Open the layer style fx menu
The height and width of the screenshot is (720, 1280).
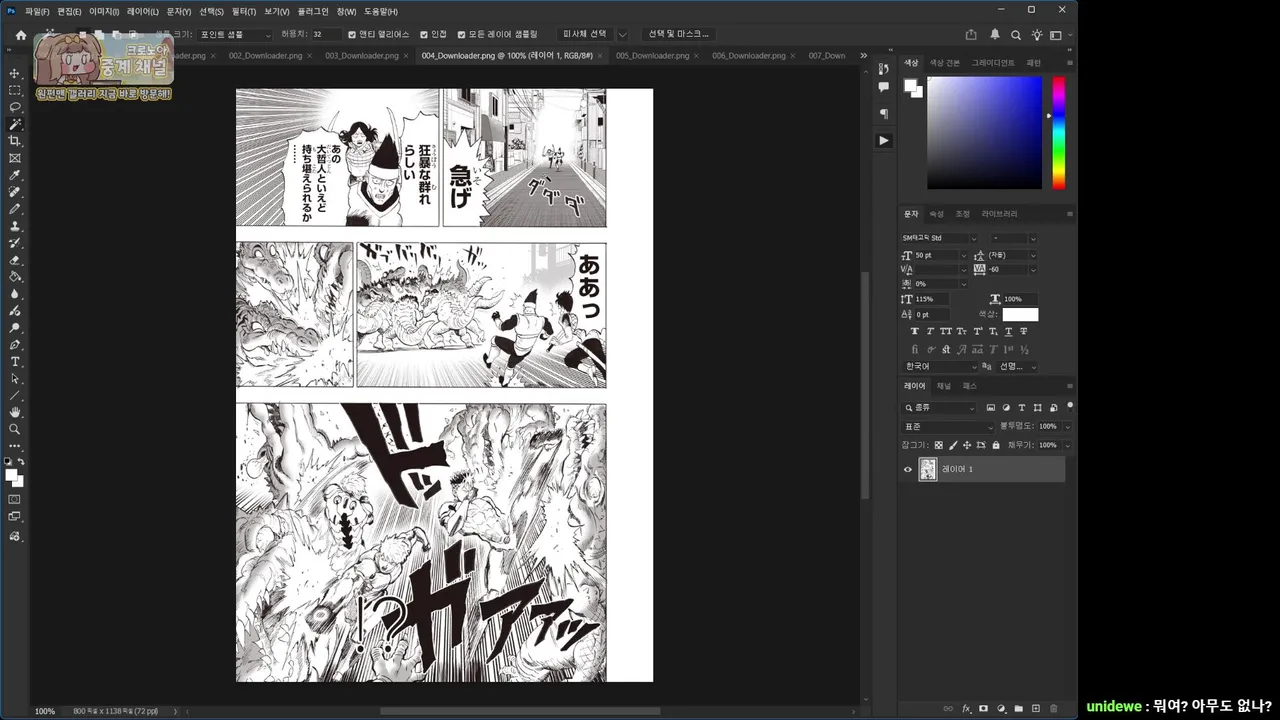coord(967,709)
